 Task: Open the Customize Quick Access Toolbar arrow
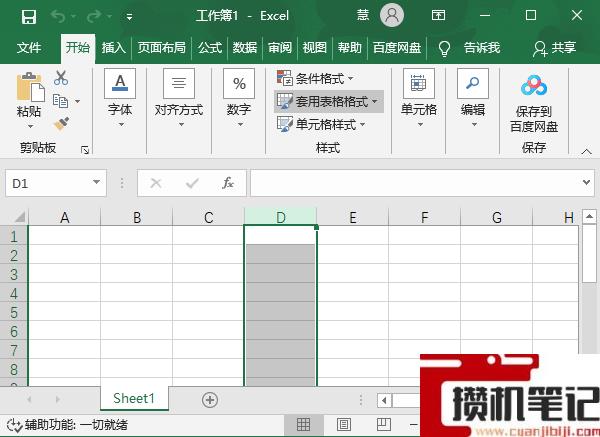129,16
